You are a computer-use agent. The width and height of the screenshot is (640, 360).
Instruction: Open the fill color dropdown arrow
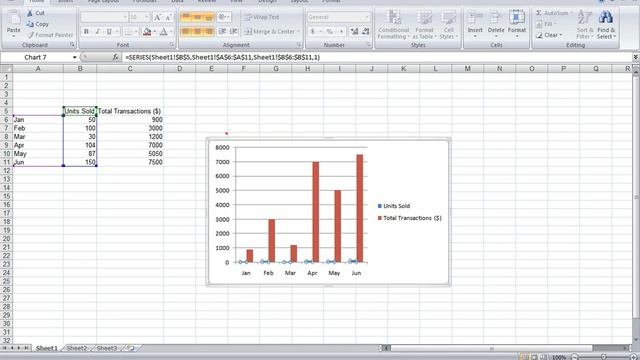154,31
